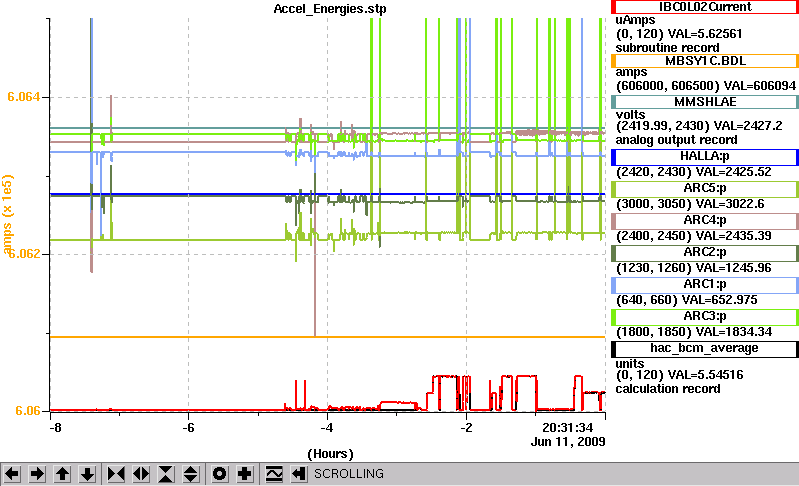
Task: Select the ARC5:p curve legend
Action: [x=705, y=188]
